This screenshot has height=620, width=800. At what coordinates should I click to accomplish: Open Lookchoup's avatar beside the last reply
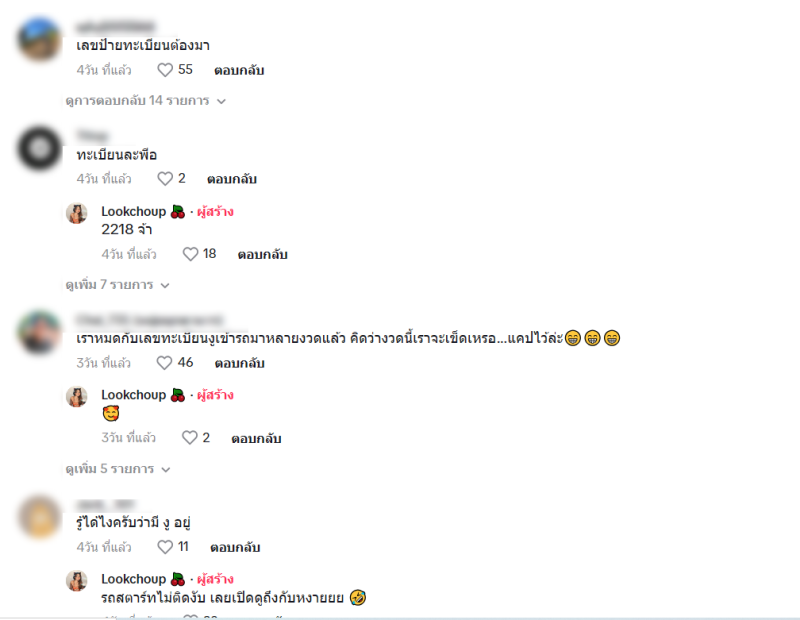coord(77,581)
